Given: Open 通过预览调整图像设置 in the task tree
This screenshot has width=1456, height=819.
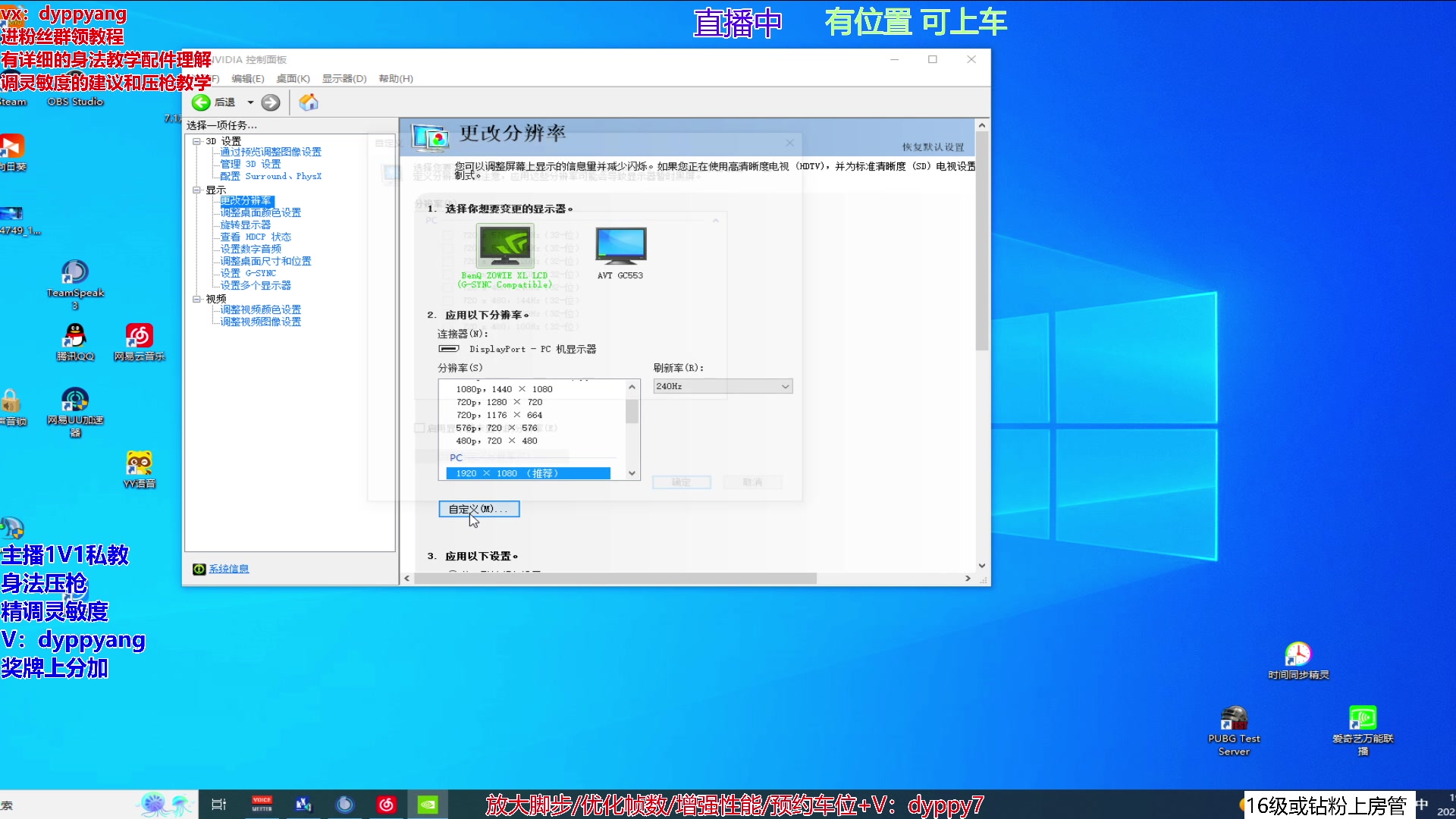Looking at the screenshot, I should [271, 152].
